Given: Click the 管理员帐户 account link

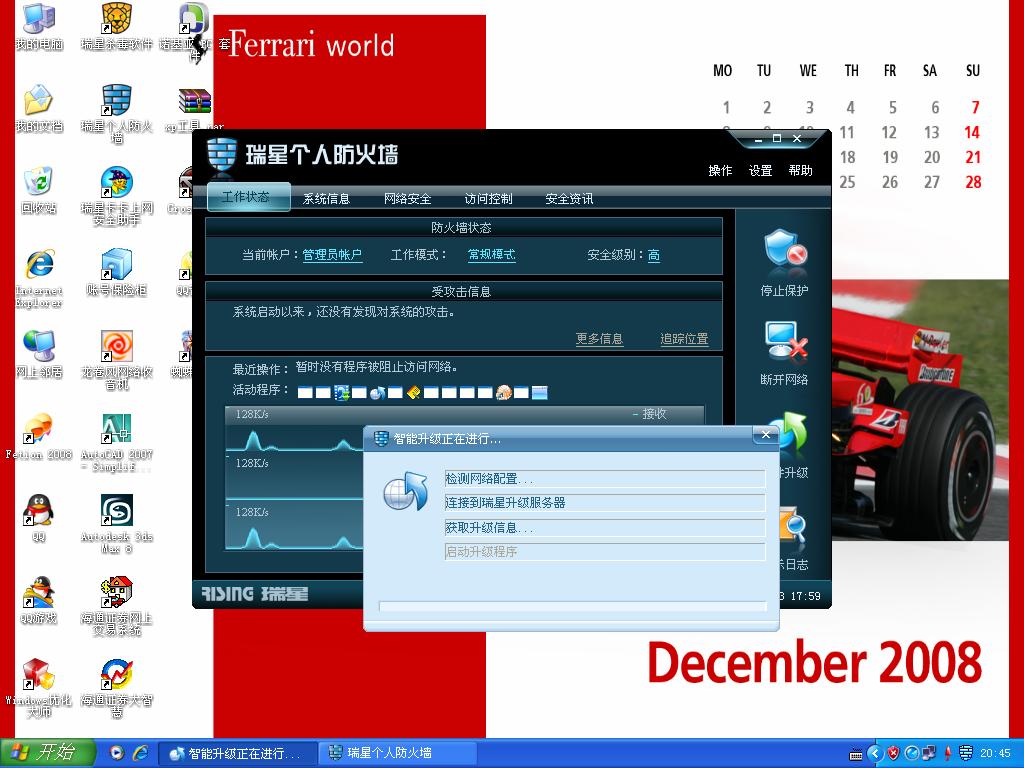Looking at the screenshot, I should coord(332,255).
